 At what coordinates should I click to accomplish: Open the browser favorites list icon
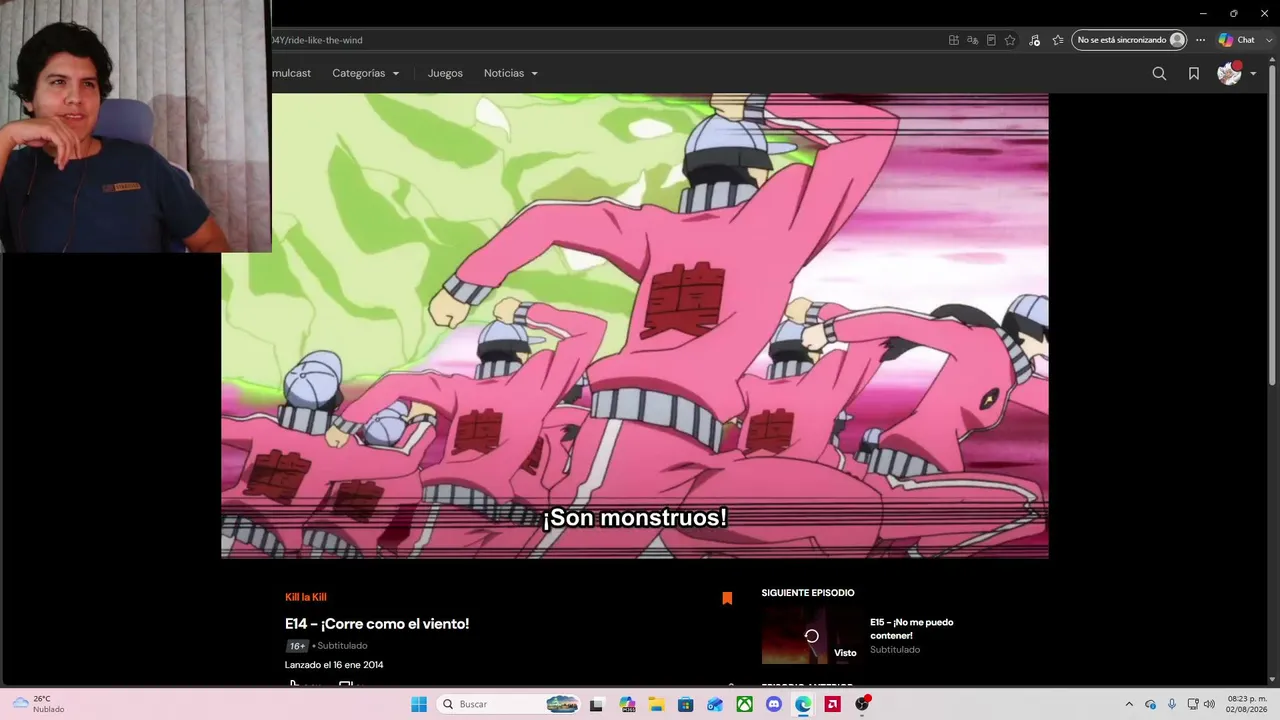1058,40
